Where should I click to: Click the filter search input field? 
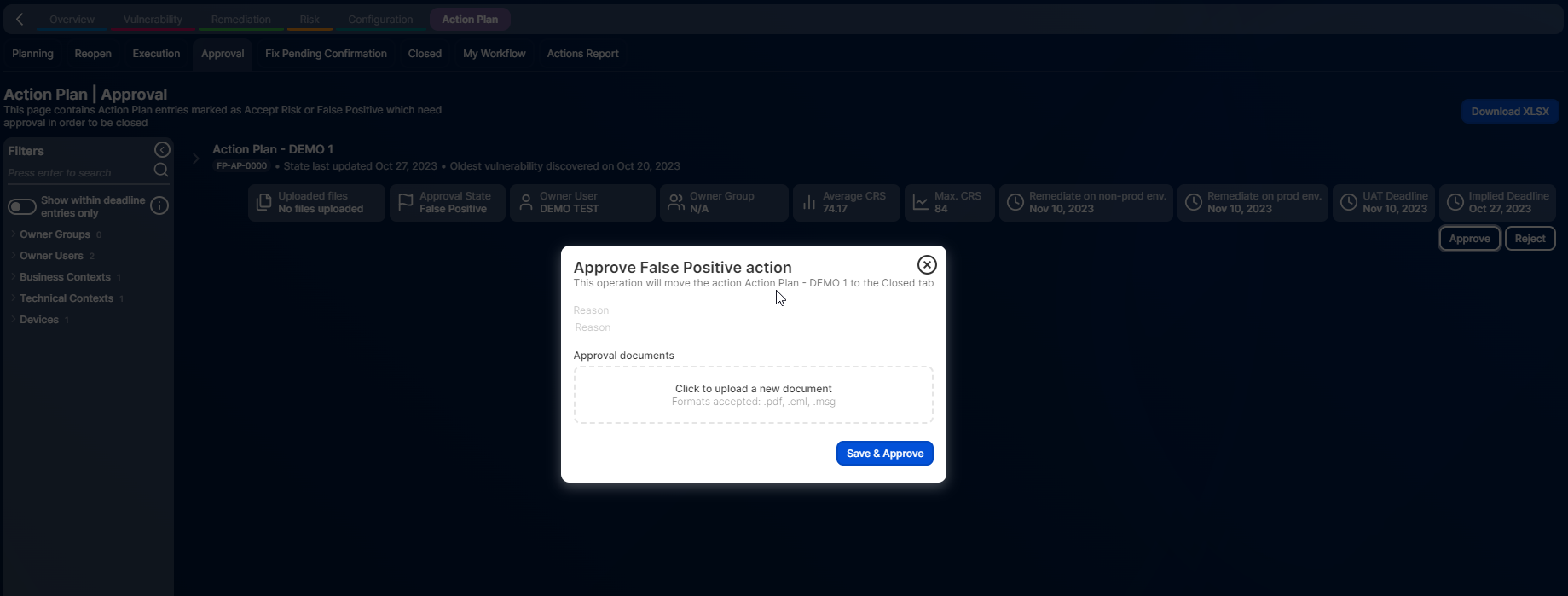click(78, 173)
